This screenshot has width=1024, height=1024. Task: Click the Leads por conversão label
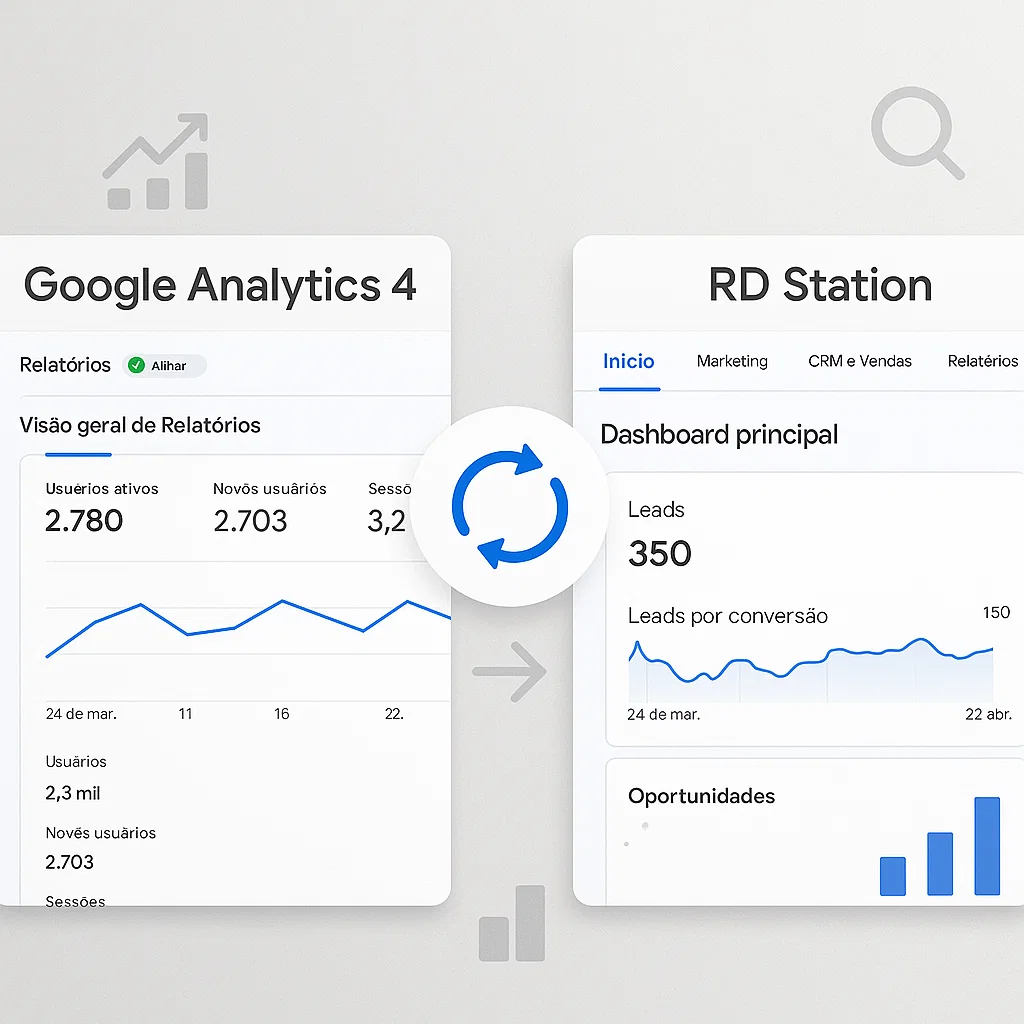pos(728,616)
